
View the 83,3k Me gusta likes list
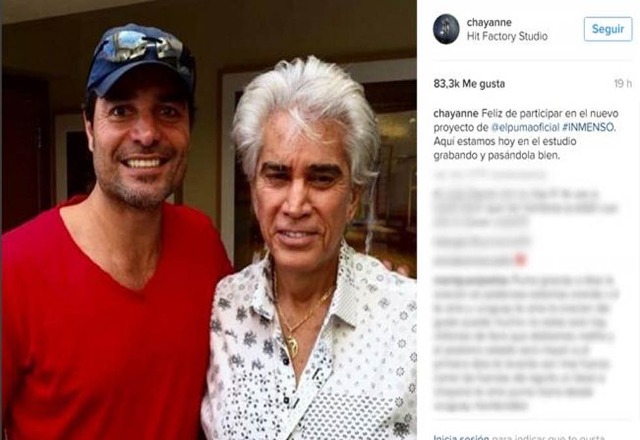(469, 84)
